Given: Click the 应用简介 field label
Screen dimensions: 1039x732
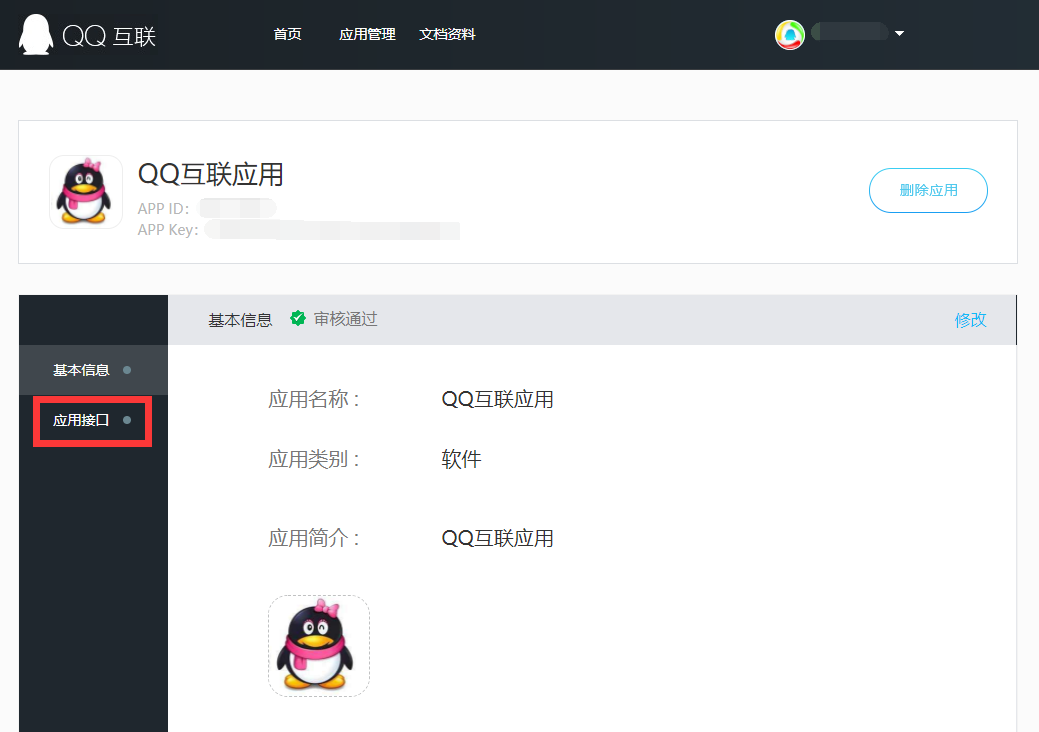Looking at the screenshot, I should point(314,539).
